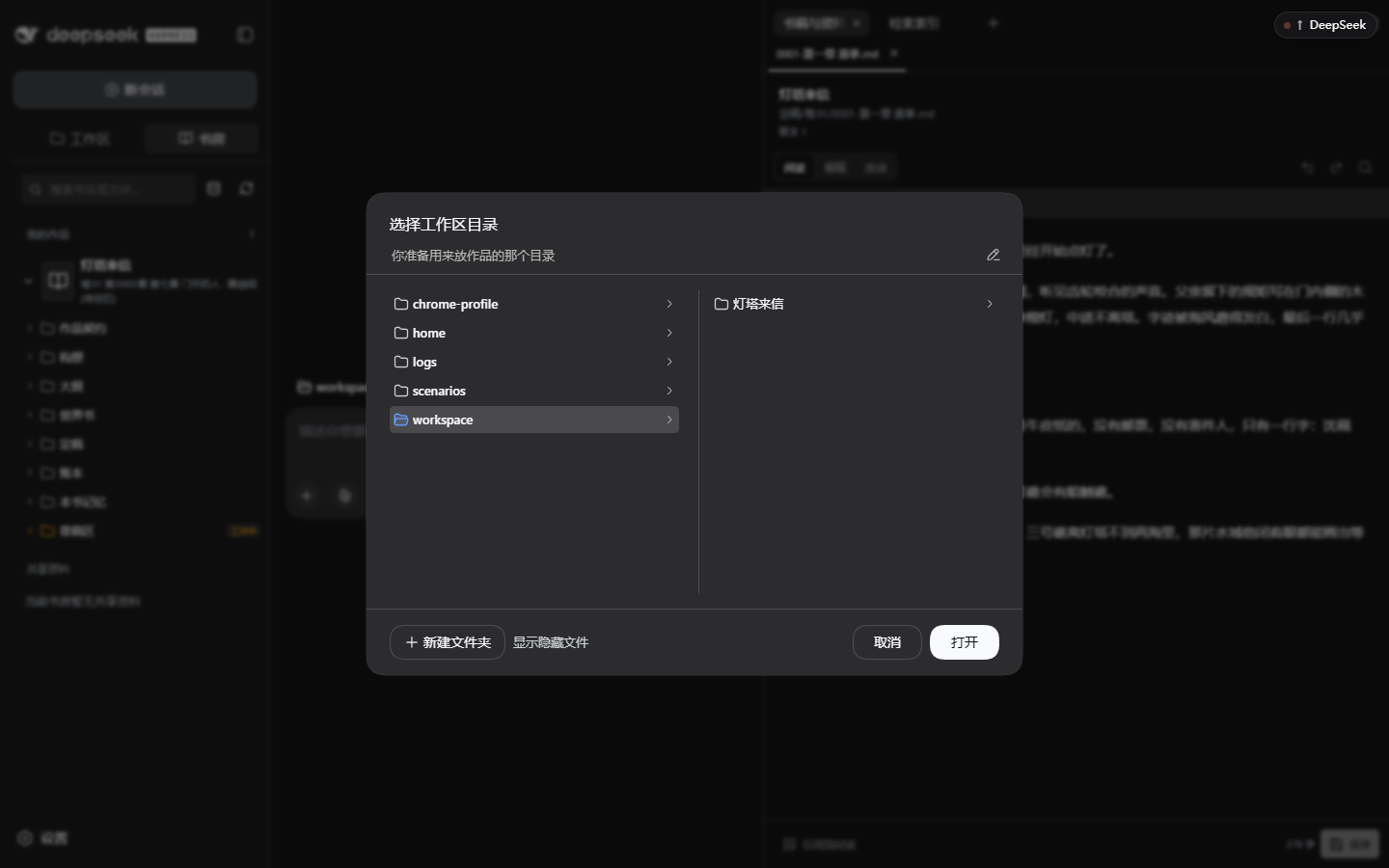
Task: Select the 灯塔来信 folder
Action: click(x=855, y=304)
